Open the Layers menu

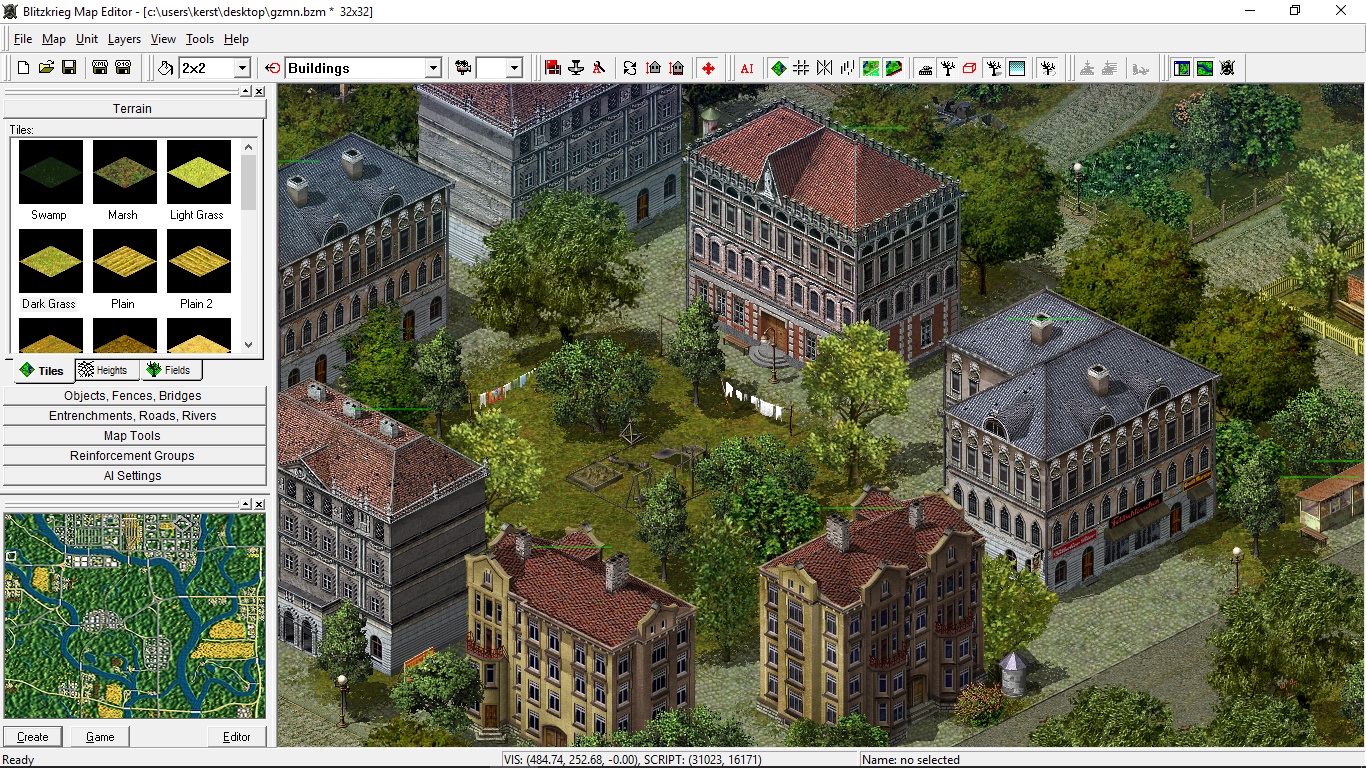124,39
